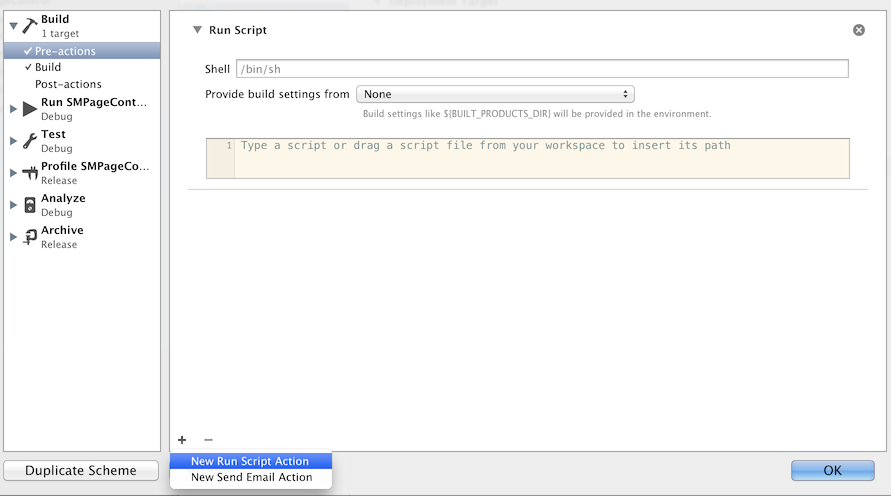Expand the Profile SMPageCo... section
The height and width of the screenshot is (496, 891).
pos(13,173)
